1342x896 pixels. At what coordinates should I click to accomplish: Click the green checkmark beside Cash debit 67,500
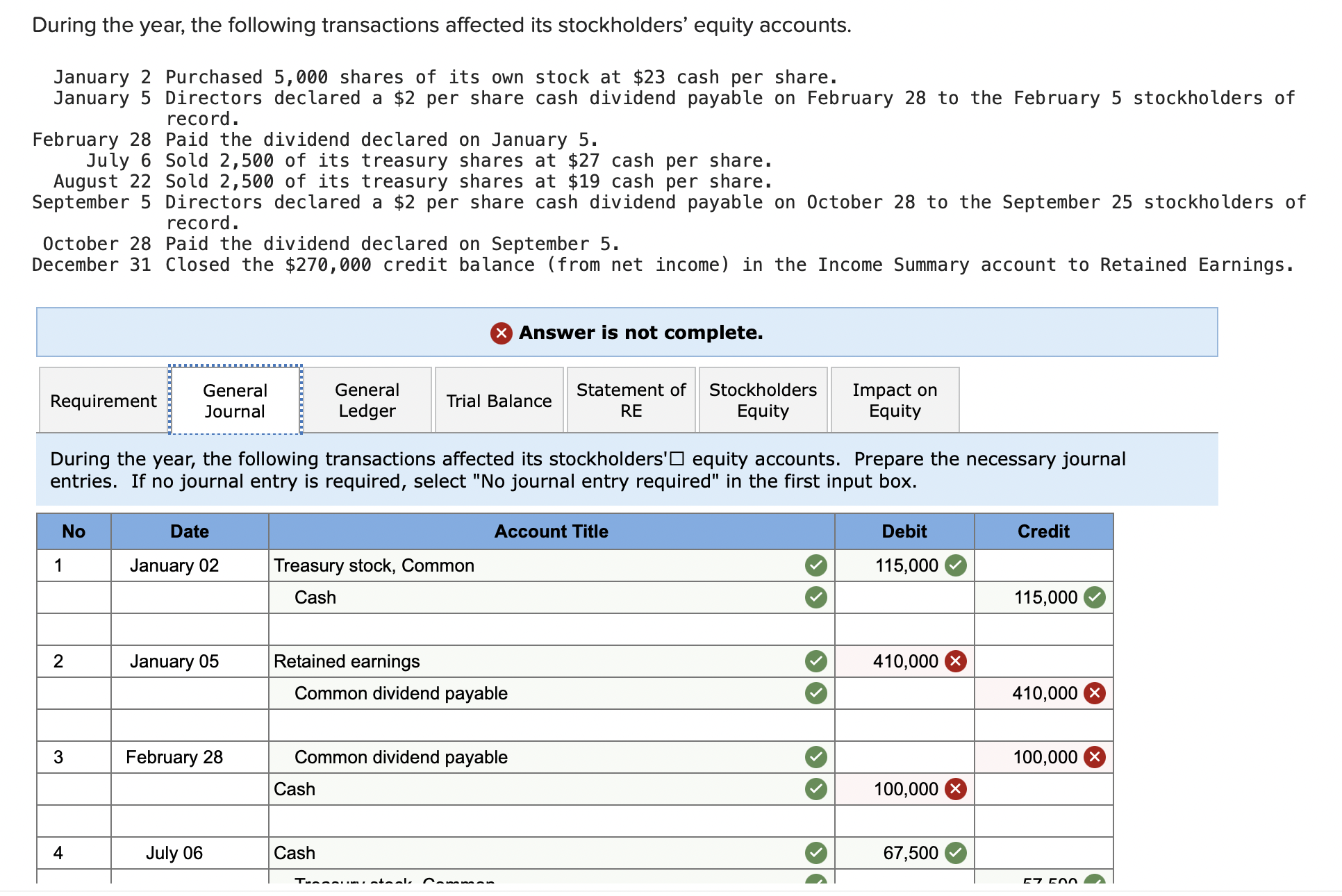click(956, 853)
